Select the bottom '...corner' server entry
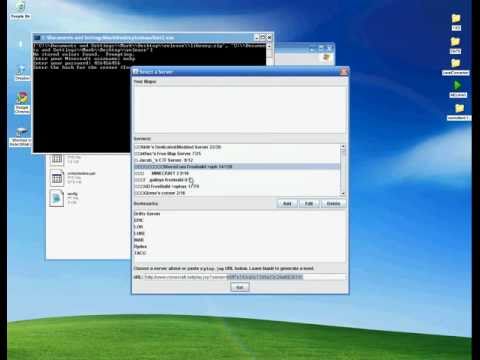 (x=237, y=193)
